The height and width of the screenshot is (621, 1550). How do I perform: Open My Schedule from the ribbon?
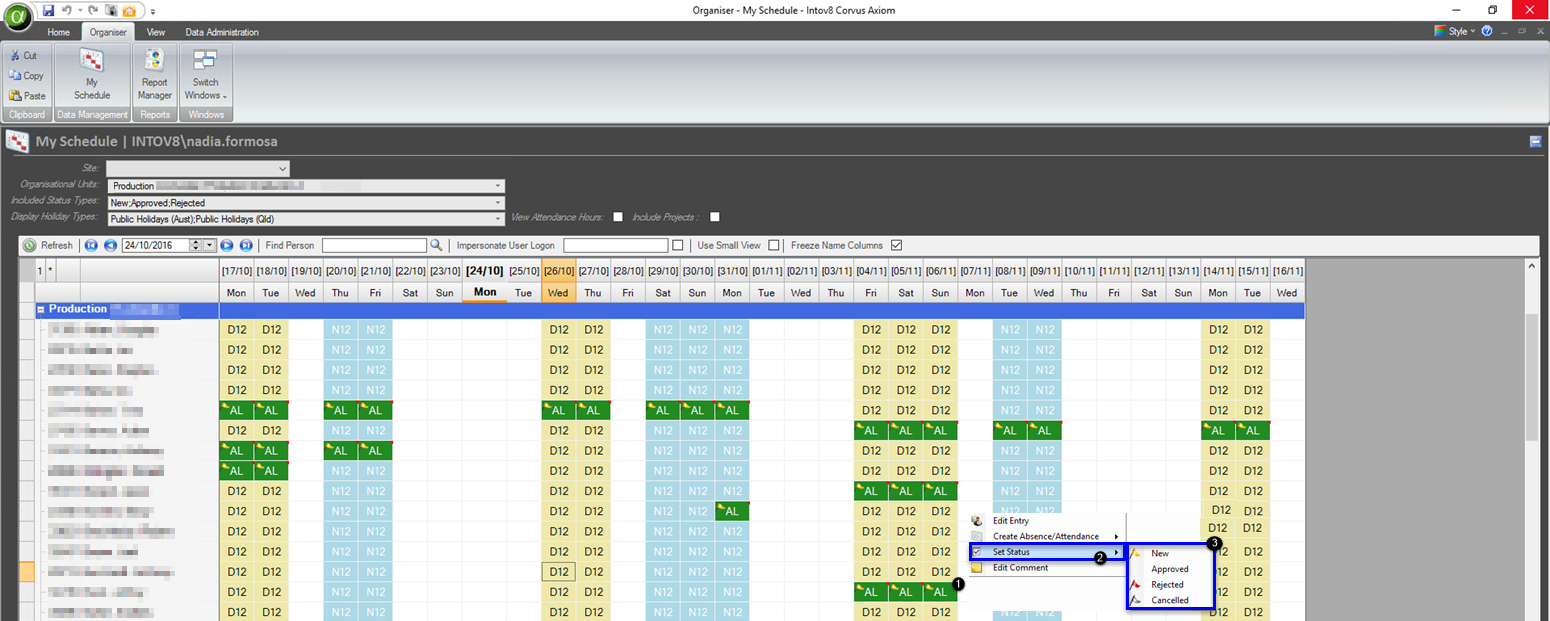tap(92, 75)
